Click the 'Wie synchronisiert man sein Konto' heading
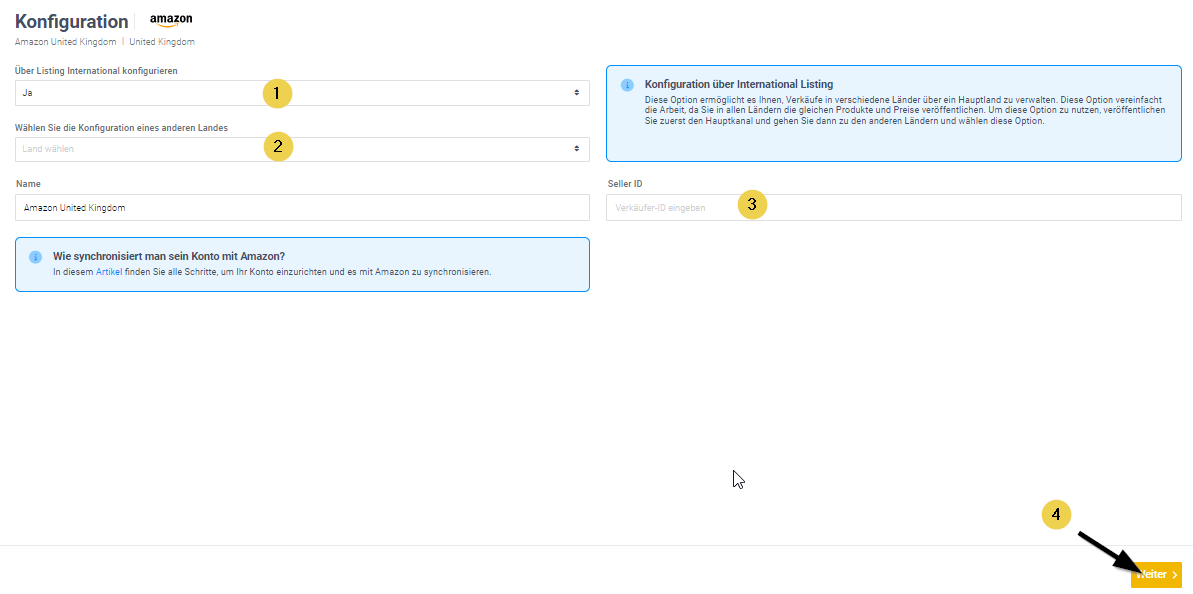The height and width of the screenshot is (594, 1193). coord(168,256)
